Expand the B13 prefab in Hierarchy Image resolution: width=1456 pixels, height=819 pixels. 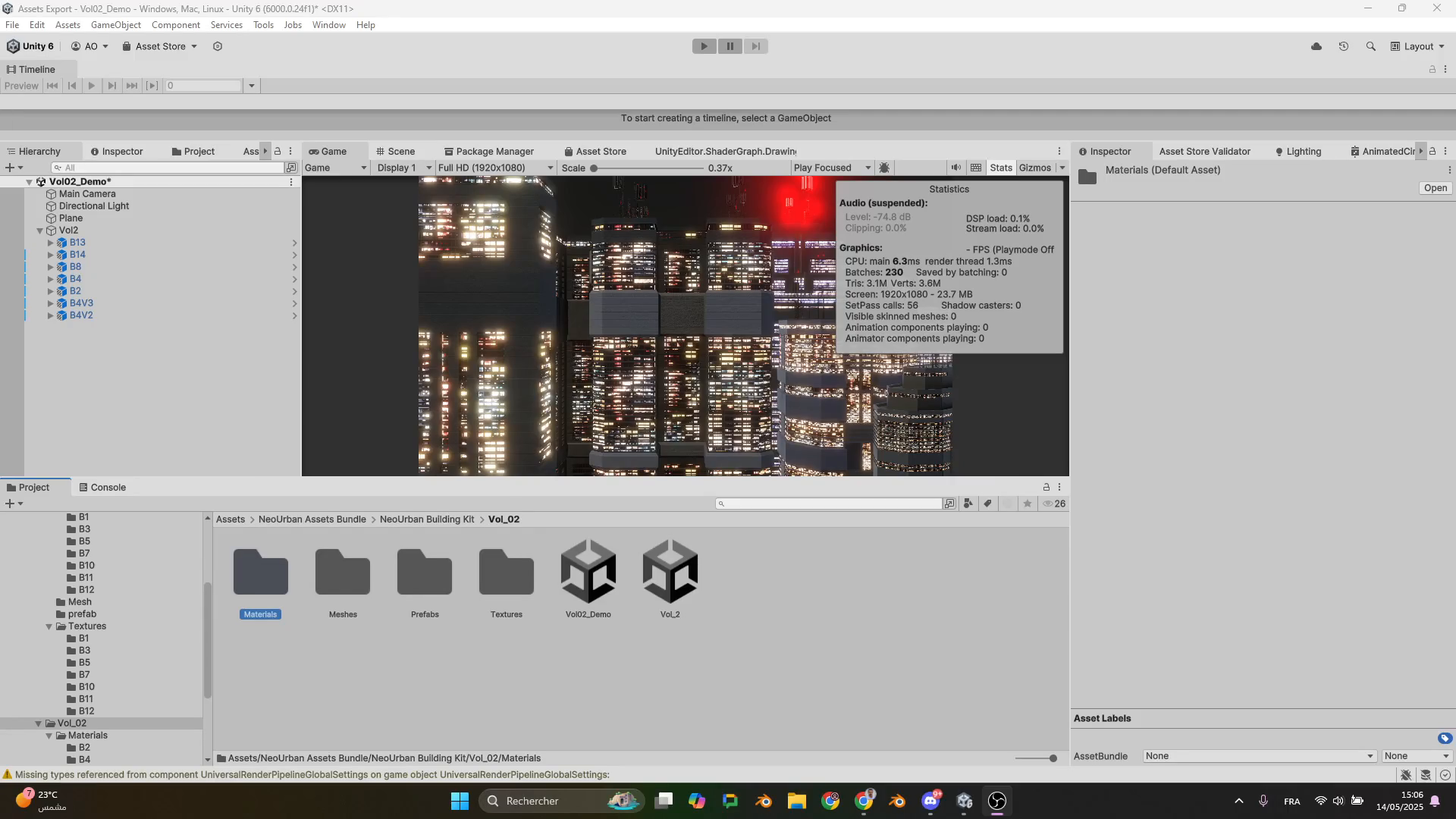(51, 243)
